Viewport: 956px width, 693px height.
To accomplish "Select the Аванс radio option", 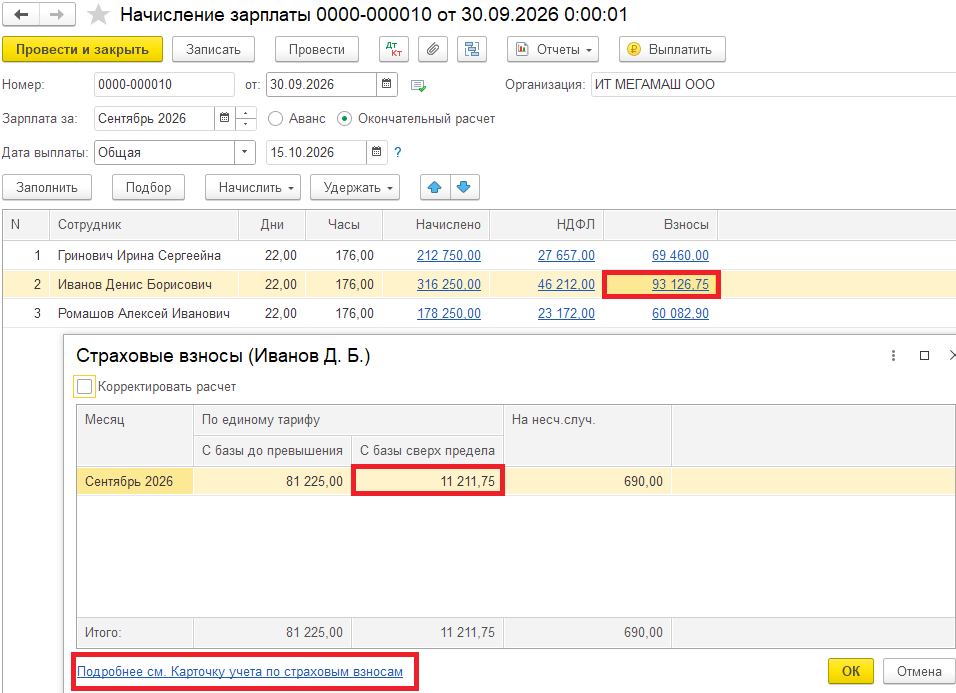I will pyautogui.click(x=276, y=119).
